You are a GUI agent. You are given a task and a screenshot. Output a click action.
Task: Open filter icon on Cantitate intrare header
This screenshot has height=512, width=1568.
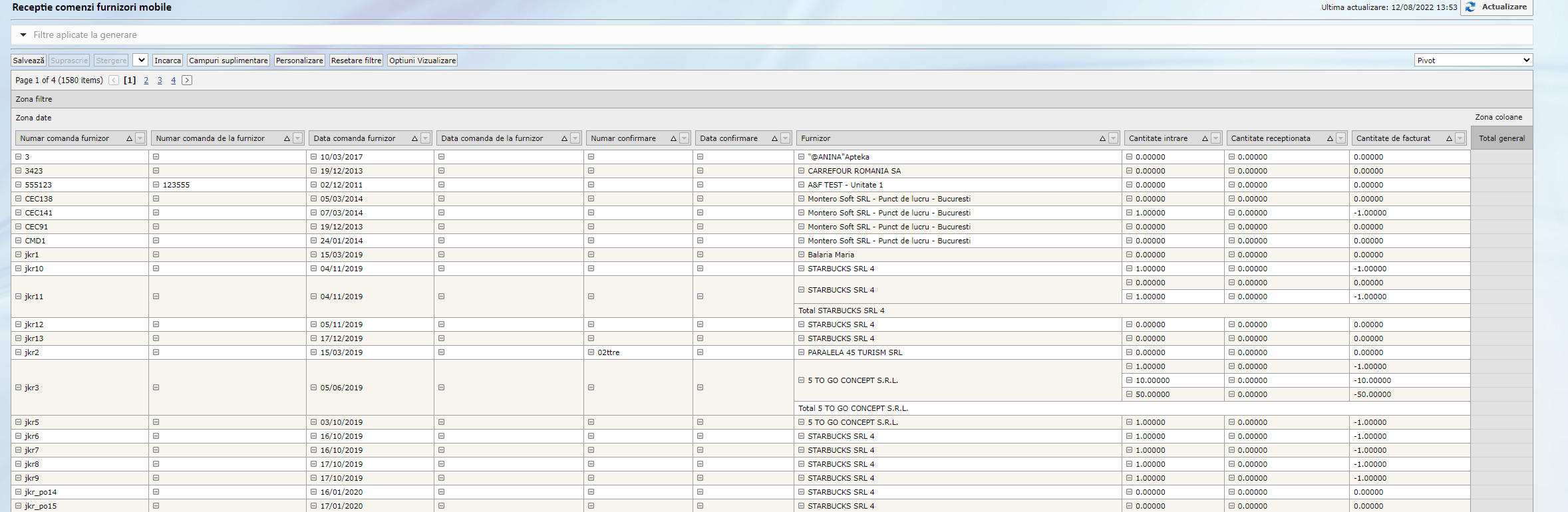(x=1215, y=138)
